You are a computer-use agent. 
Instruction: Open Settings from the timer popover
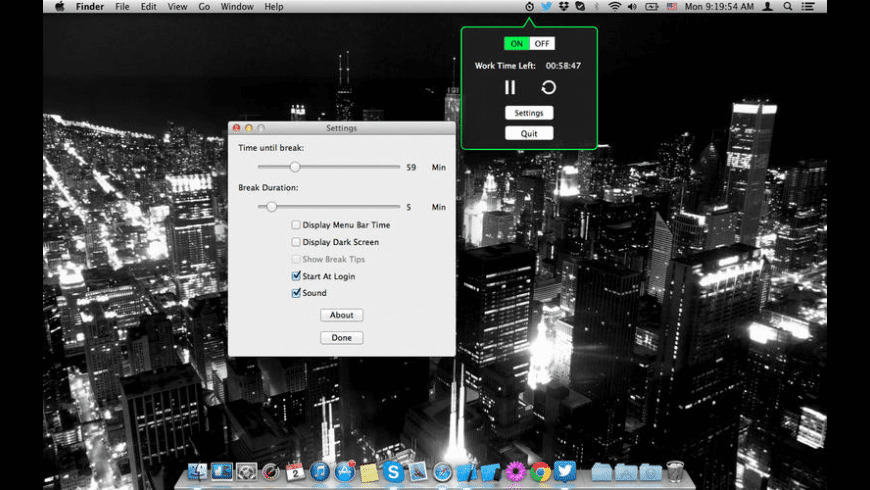(x=529, y=113)
